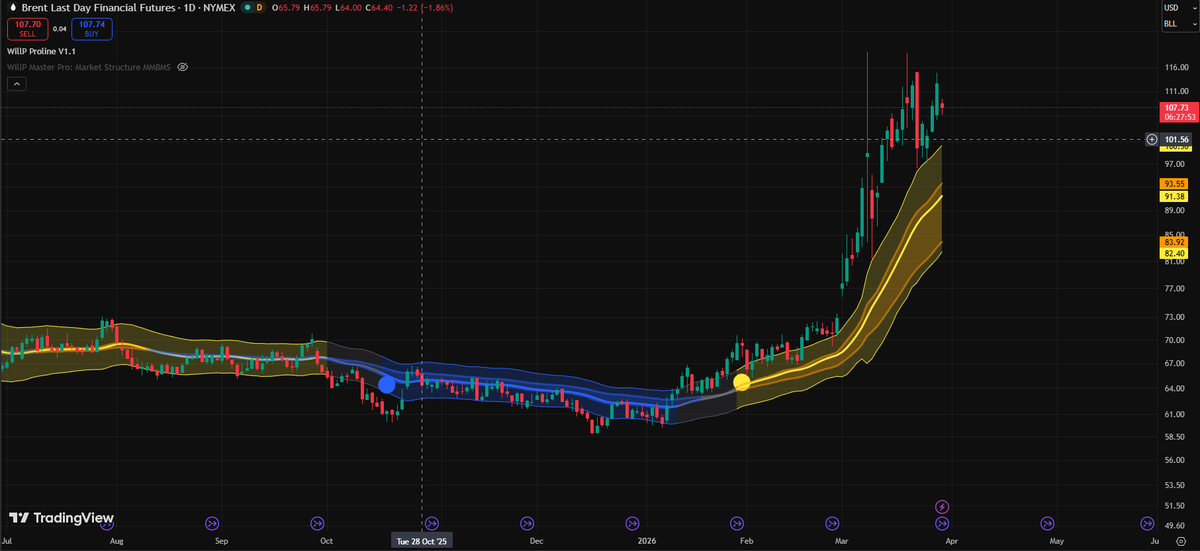Open chart settings gear at axis corner
The height and width of the screenshot is (551, 1200).
(1181, 539)
